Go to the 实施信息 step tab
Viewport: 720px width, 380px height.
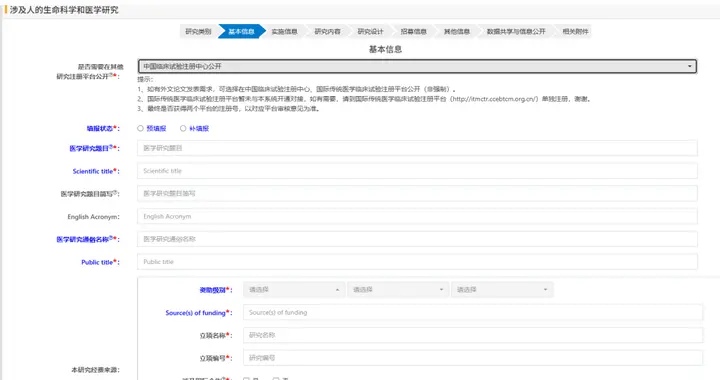(284, 31)
